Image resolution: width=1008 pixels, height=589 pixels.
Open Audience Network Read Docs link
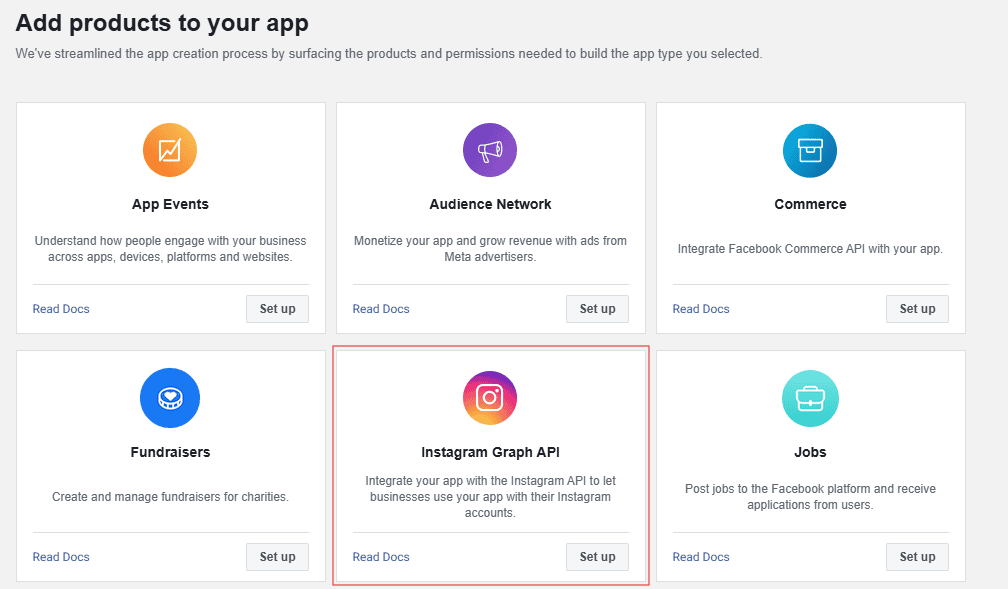coord(381,309)
